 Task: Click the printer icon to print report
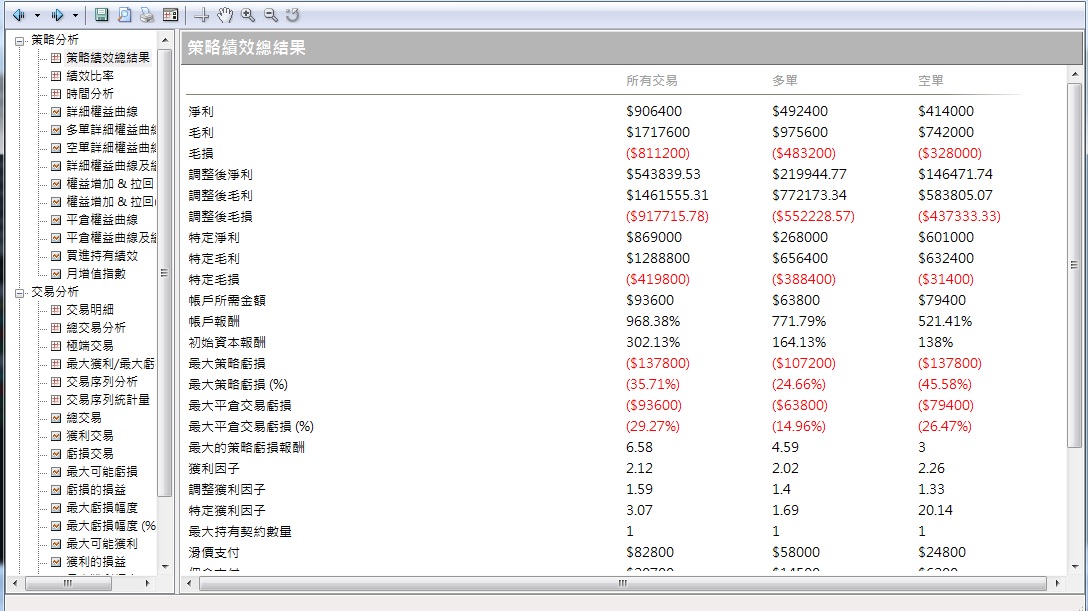[146, 15]
